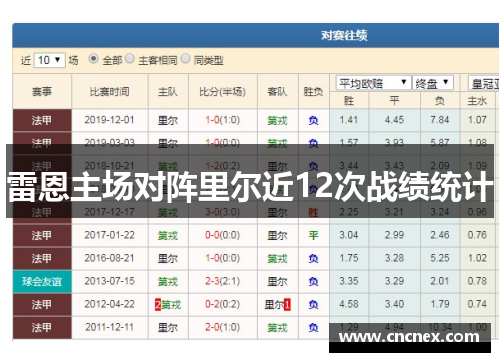
Task: Open the 2-3(2:1) score link
Action: click(222, 281)
